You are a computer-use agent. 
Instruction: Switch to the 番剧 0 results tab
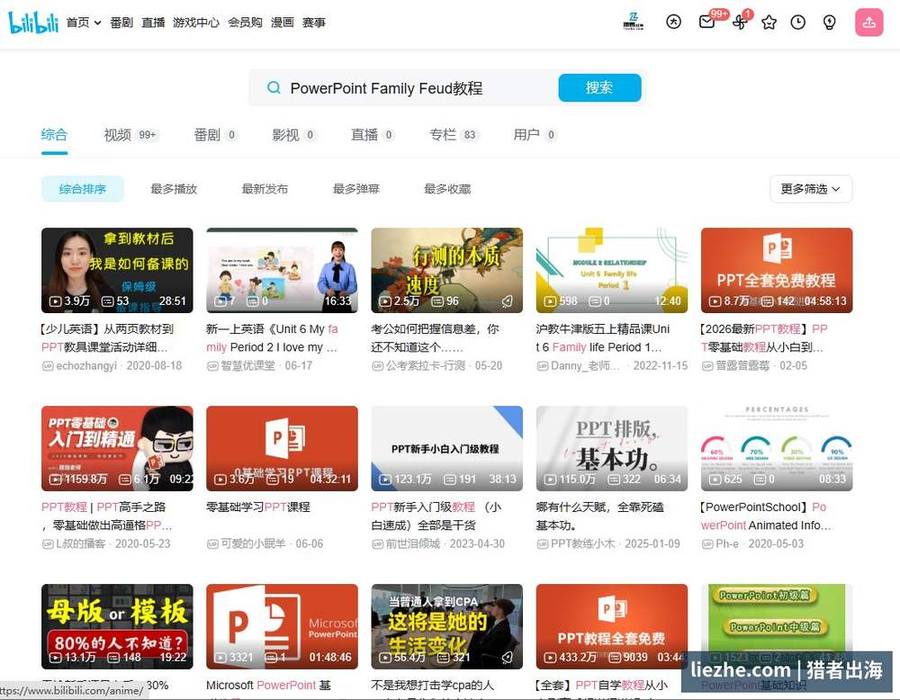tap(215, 135)
